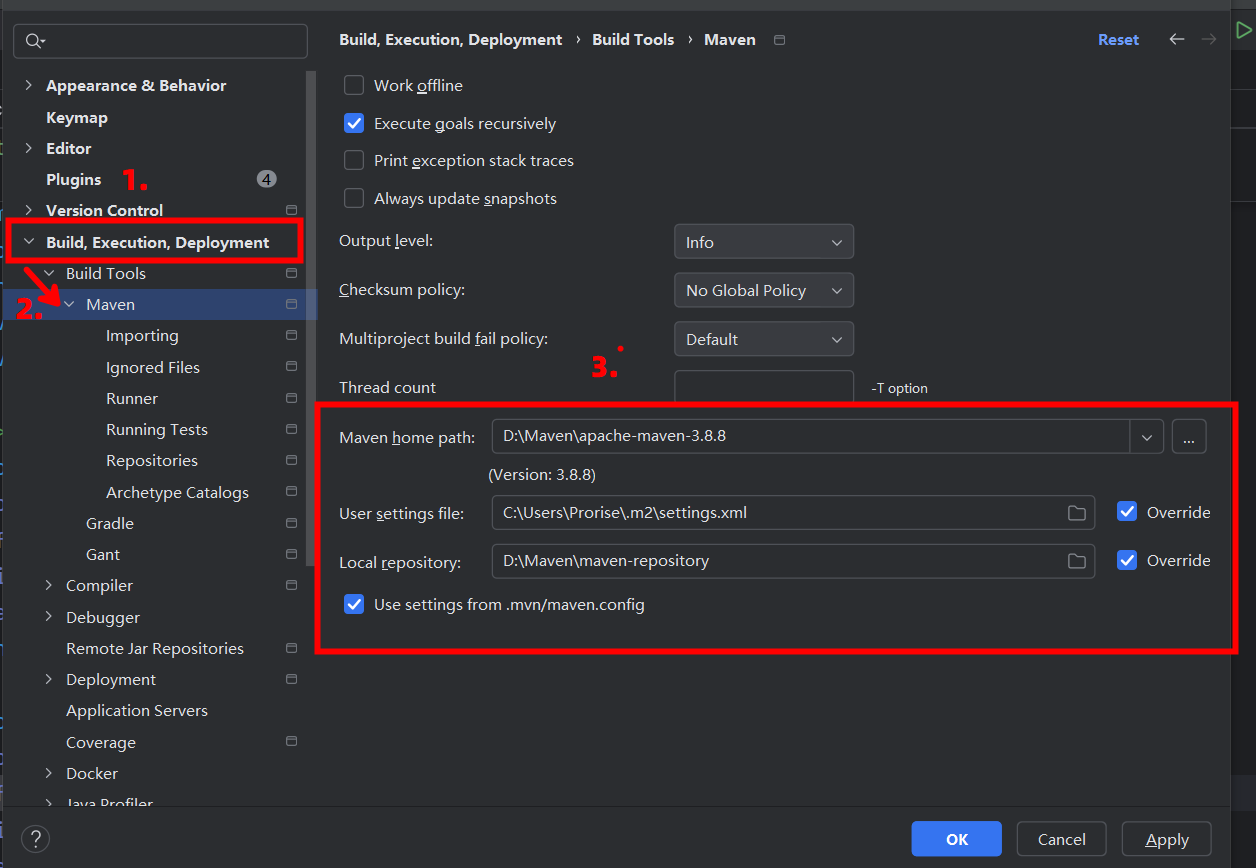
Task: Click project-level icon beside Version Control
Action: (291, 210)
